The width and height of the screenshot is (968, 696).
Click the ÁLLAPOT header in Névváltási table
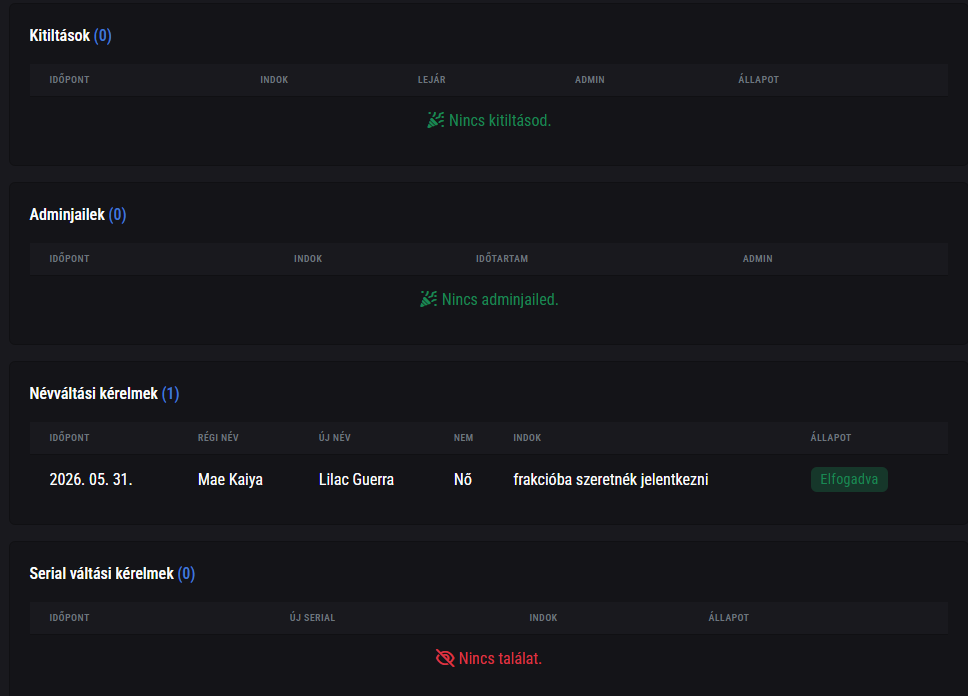pos(830,438)
